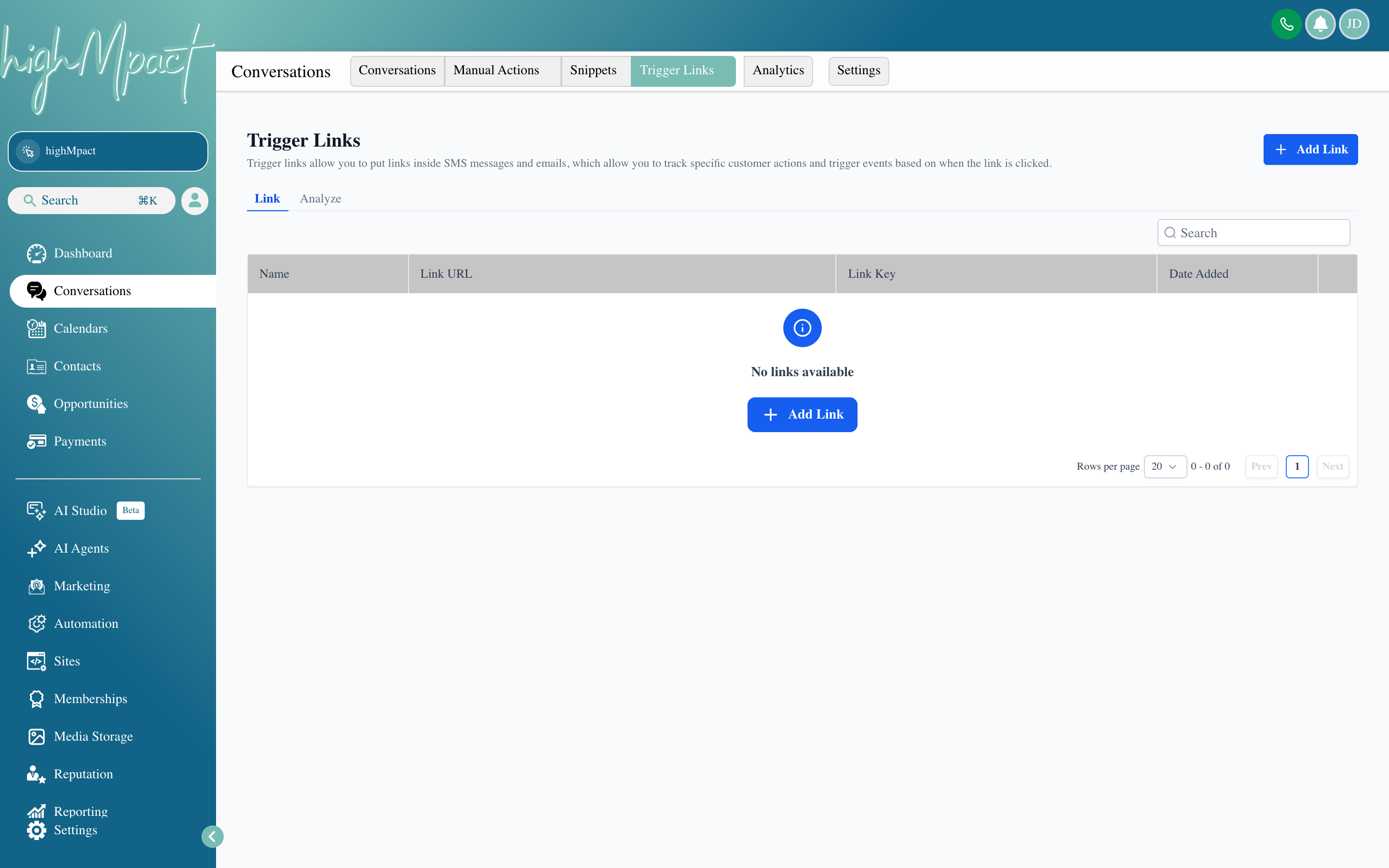Open Media Storage label in sidebar
The width and height of the screenshot is (1389, 868).
93,736
